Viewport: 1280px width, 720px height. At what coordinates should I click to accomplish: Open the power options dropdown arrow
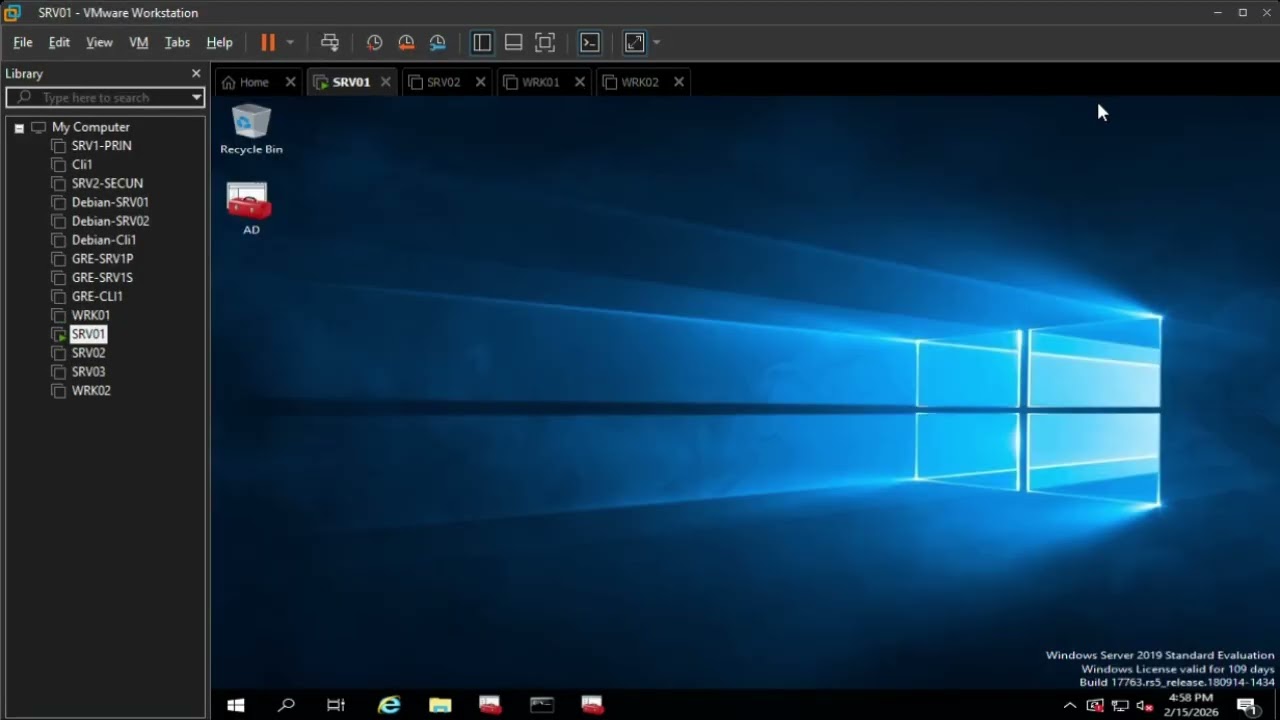[290, 43]
